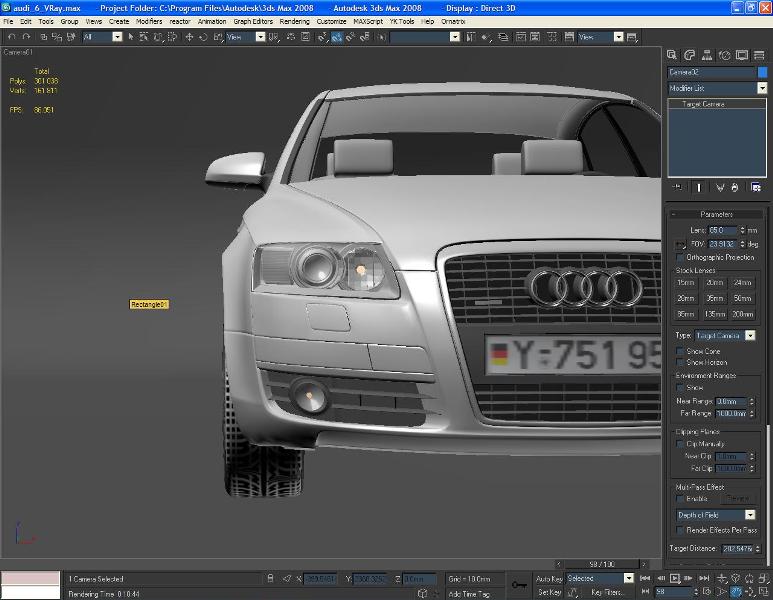
Task: Select the 35mm stock lens button
Action: [714, 298]
